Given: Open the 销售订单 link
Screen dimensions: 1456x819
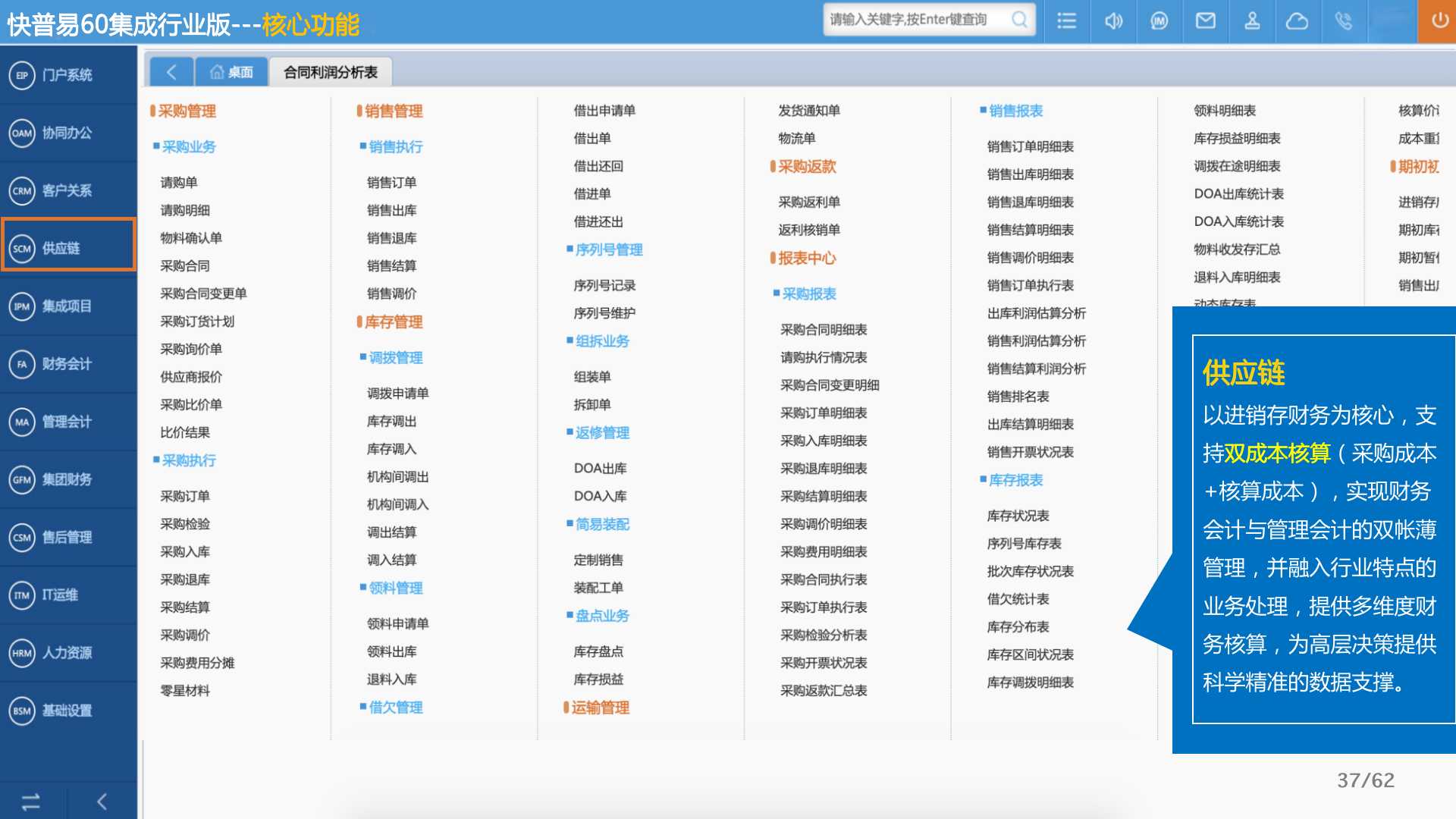Looking at the screenshot, I should pyautogui.click(x=391, y=183).
